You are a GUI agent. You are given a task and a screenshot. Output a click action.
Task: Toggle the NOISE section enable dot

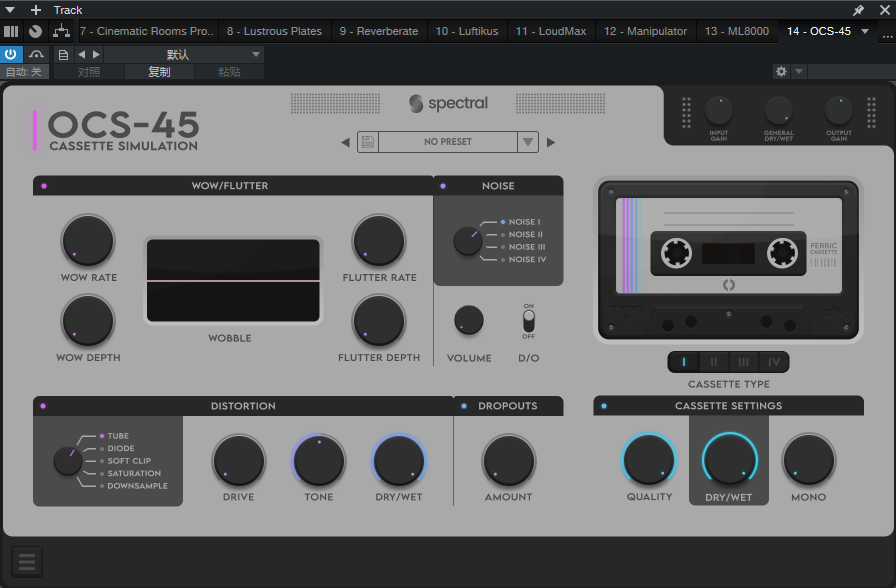[x=443, y=186]
